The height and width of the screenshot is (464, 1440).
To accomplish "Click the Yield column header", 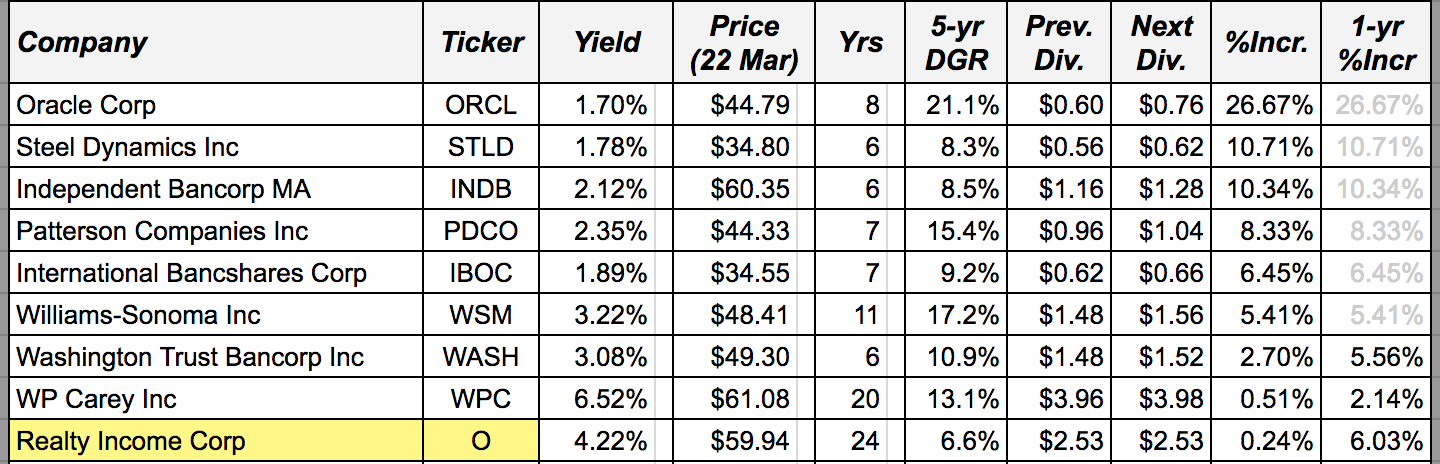I will 606,43.
